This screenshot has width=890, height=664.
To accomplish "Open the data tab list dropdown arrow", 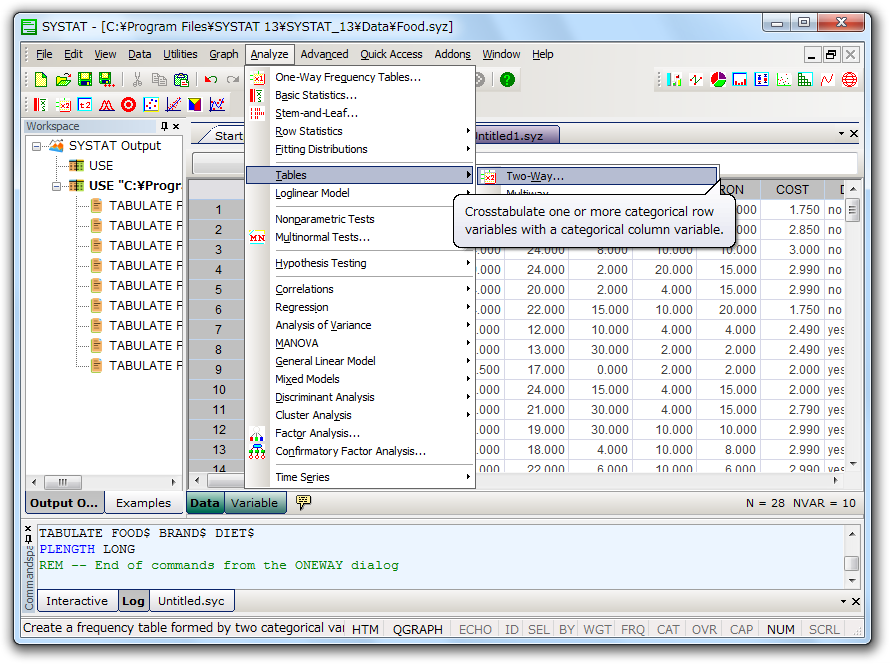I will [x=841, y=134].
